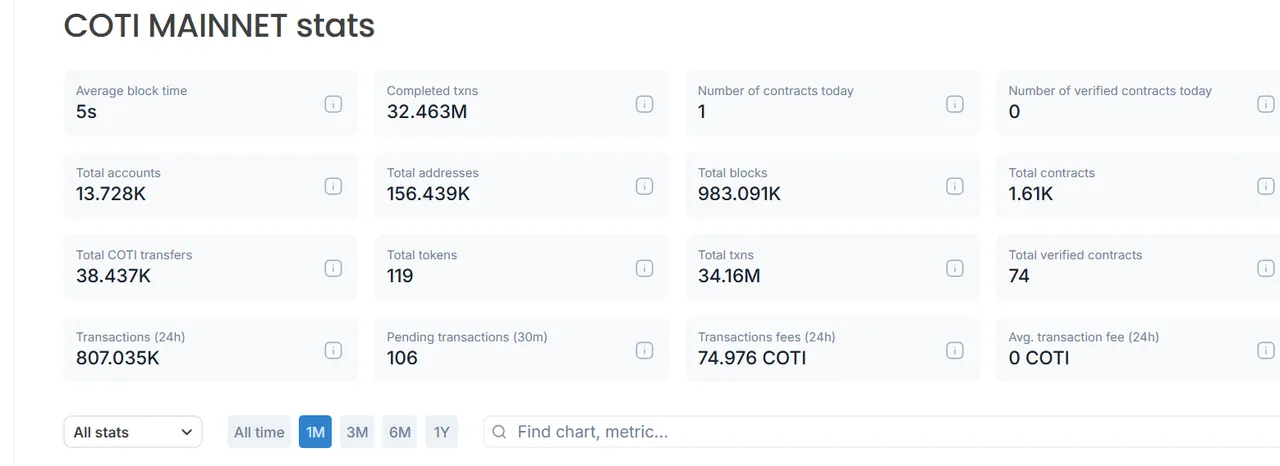The width and height of the screenshot is (1280, 466).
Task: Click the 983.091K total blocks value
Action: point(739,194)
